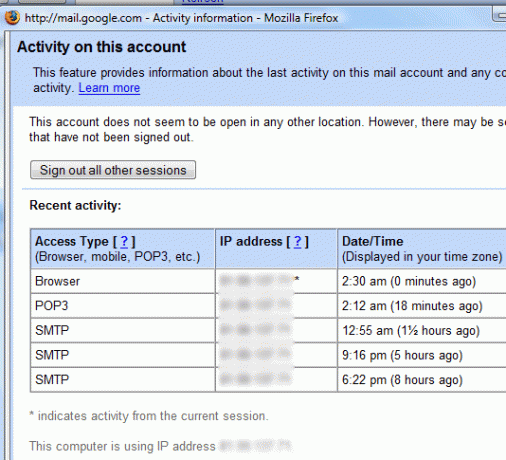Click the blurred IP in POP3 row

coord(256,305)
